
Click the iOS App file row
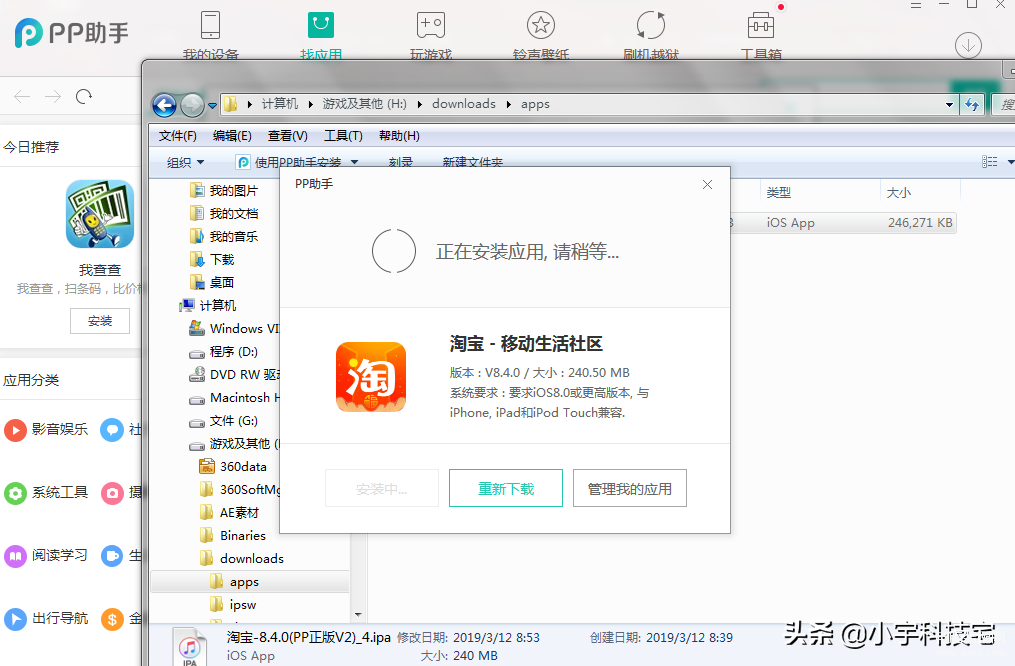[x=843, y=223]
